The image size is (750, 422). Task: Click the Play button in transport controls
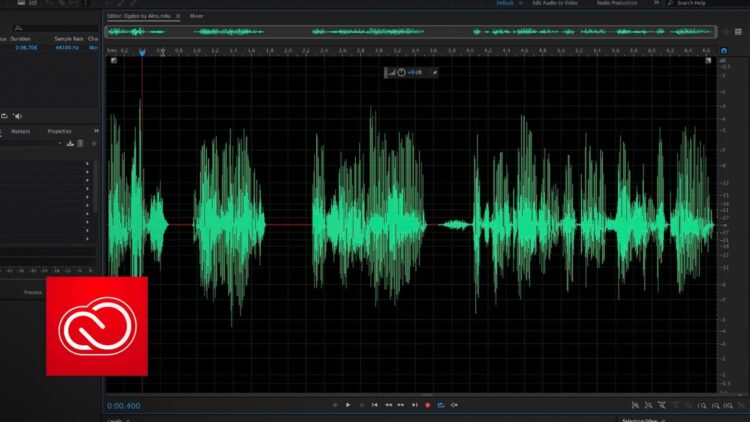(348, 405)
